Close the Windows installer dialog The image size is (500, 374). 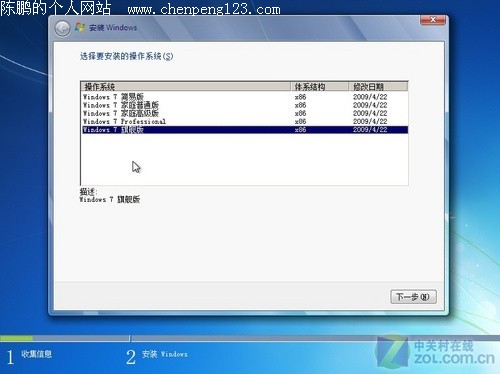tap(433, 20)
